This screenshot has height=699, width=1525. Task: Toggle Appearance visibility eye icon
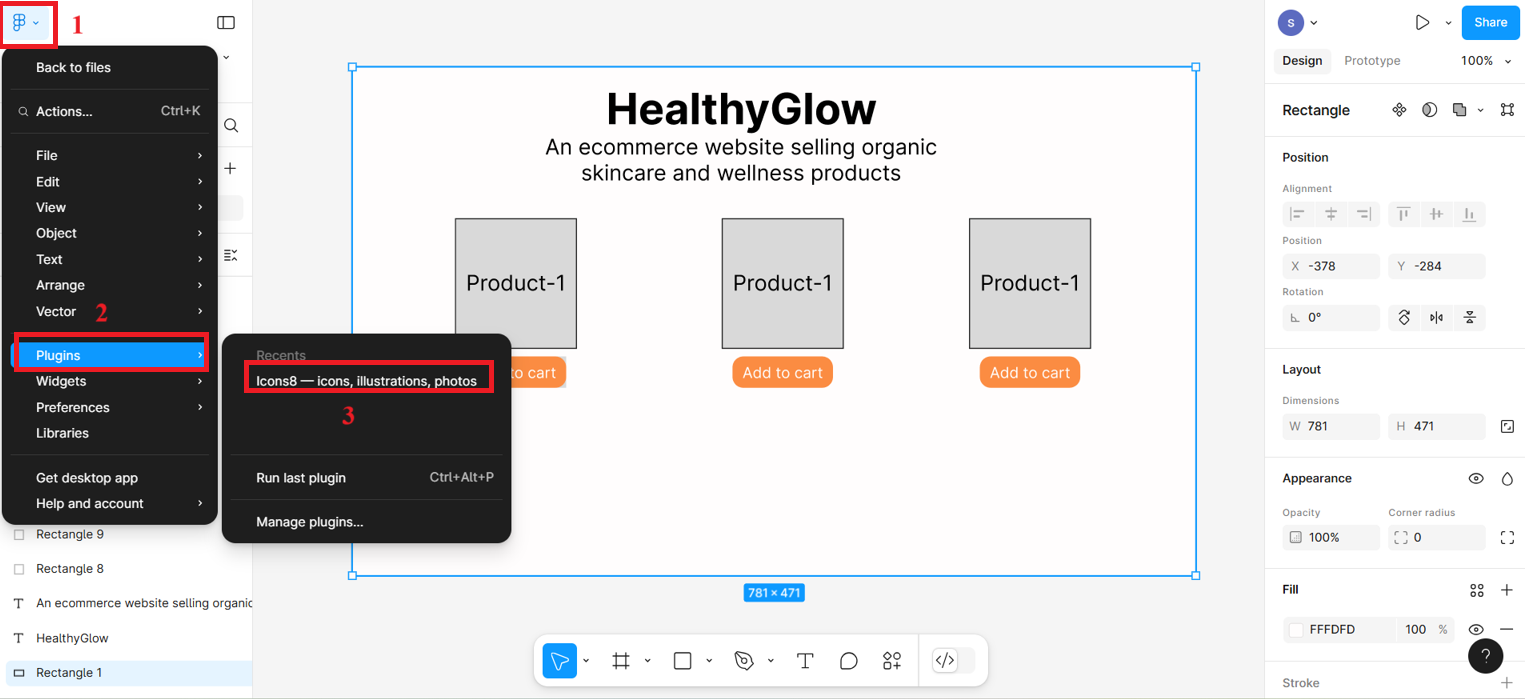[x=1475, y=479]
